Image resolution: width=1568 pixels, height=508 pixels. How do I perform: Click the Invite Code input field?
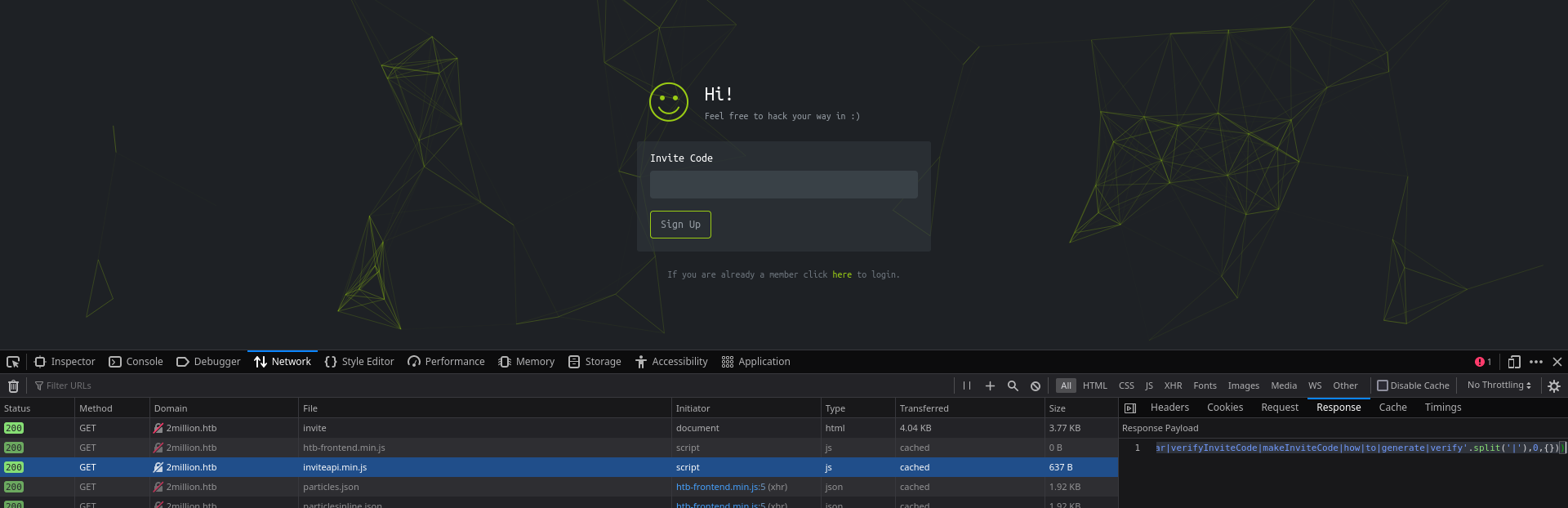(x=783, y=185)
